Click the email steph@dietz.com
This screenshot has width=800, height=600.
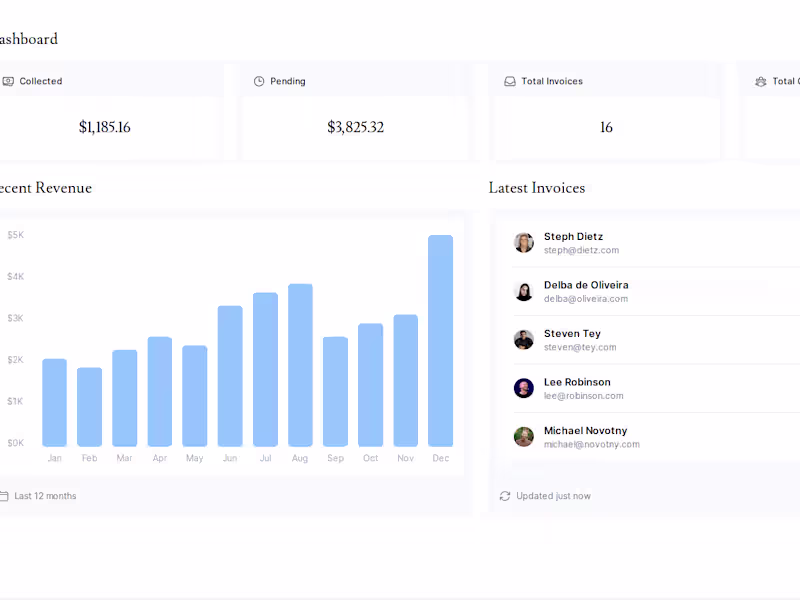click(582, 251)
